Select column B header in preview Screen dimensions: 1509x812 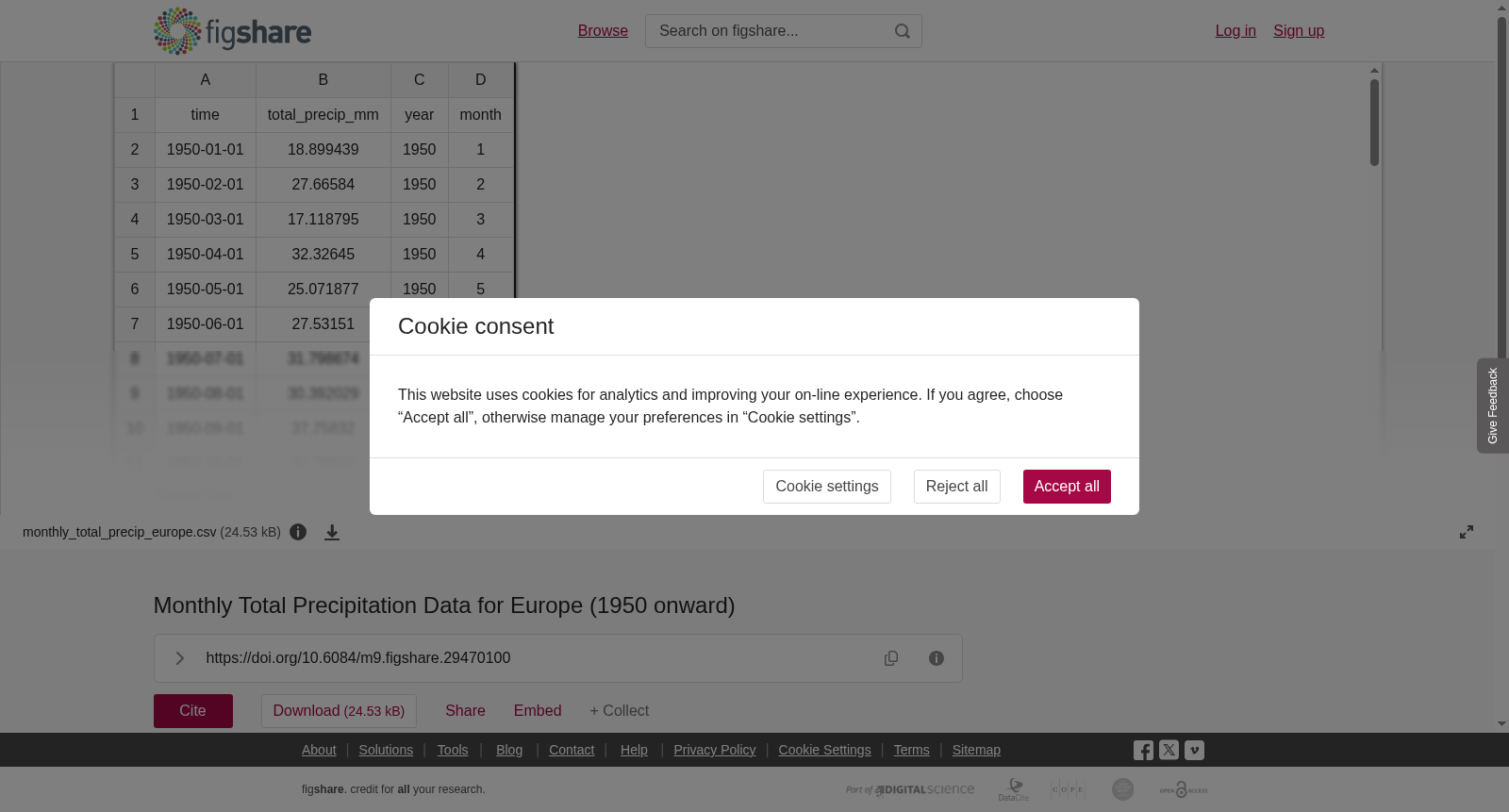click(x=323, y=80)
